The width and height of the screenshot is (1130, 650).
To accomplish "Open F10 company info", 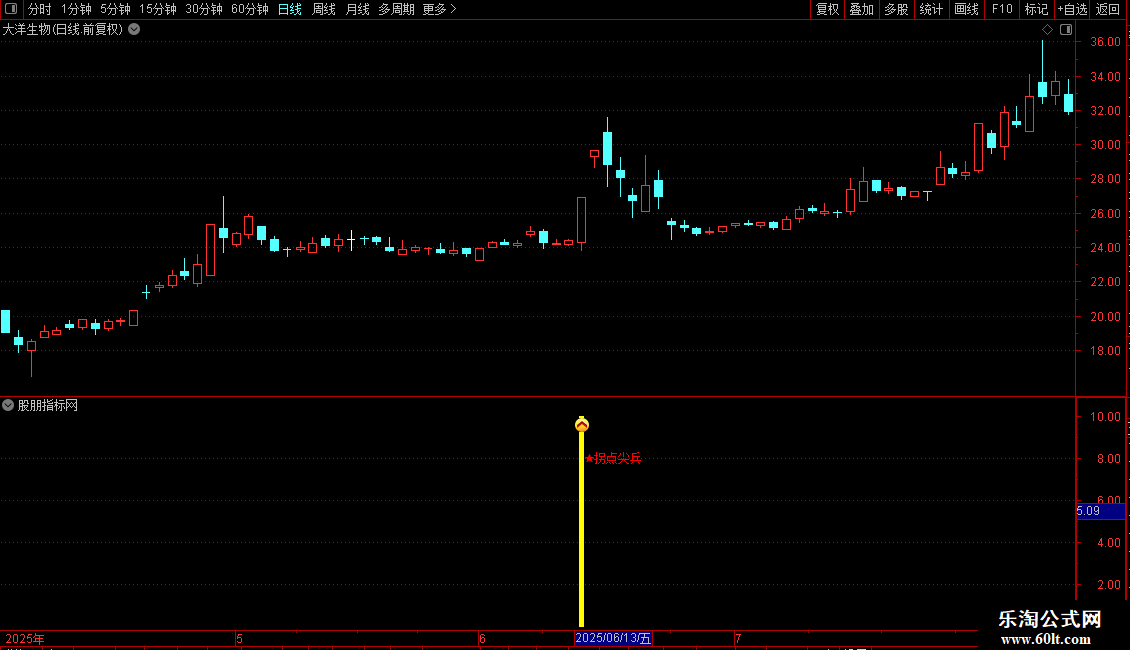I will (1002, 9).
